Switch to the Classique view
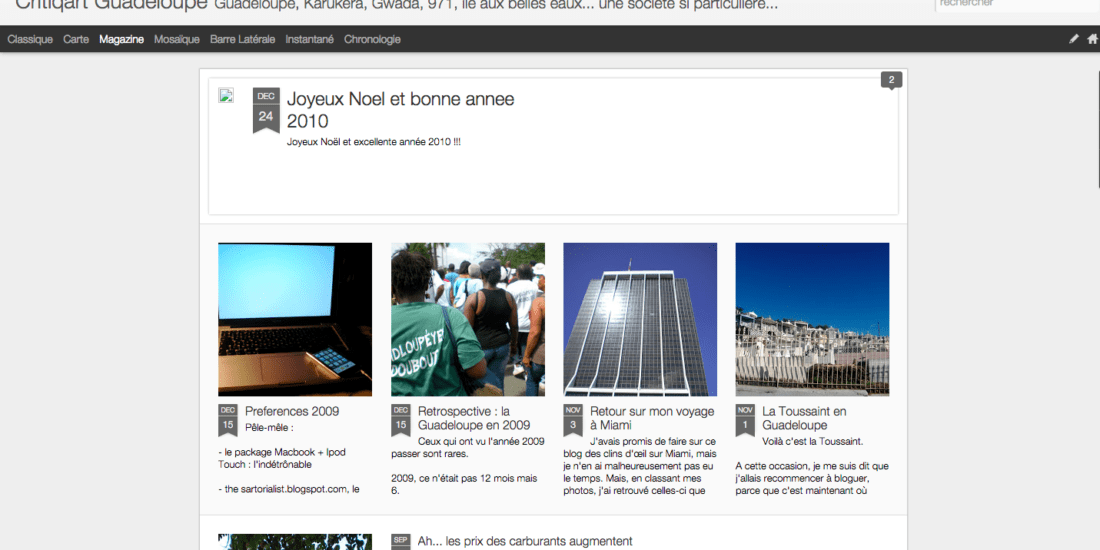Image resolution: width=1100 pixels, height=550 pixels. [x=30, y=39]
